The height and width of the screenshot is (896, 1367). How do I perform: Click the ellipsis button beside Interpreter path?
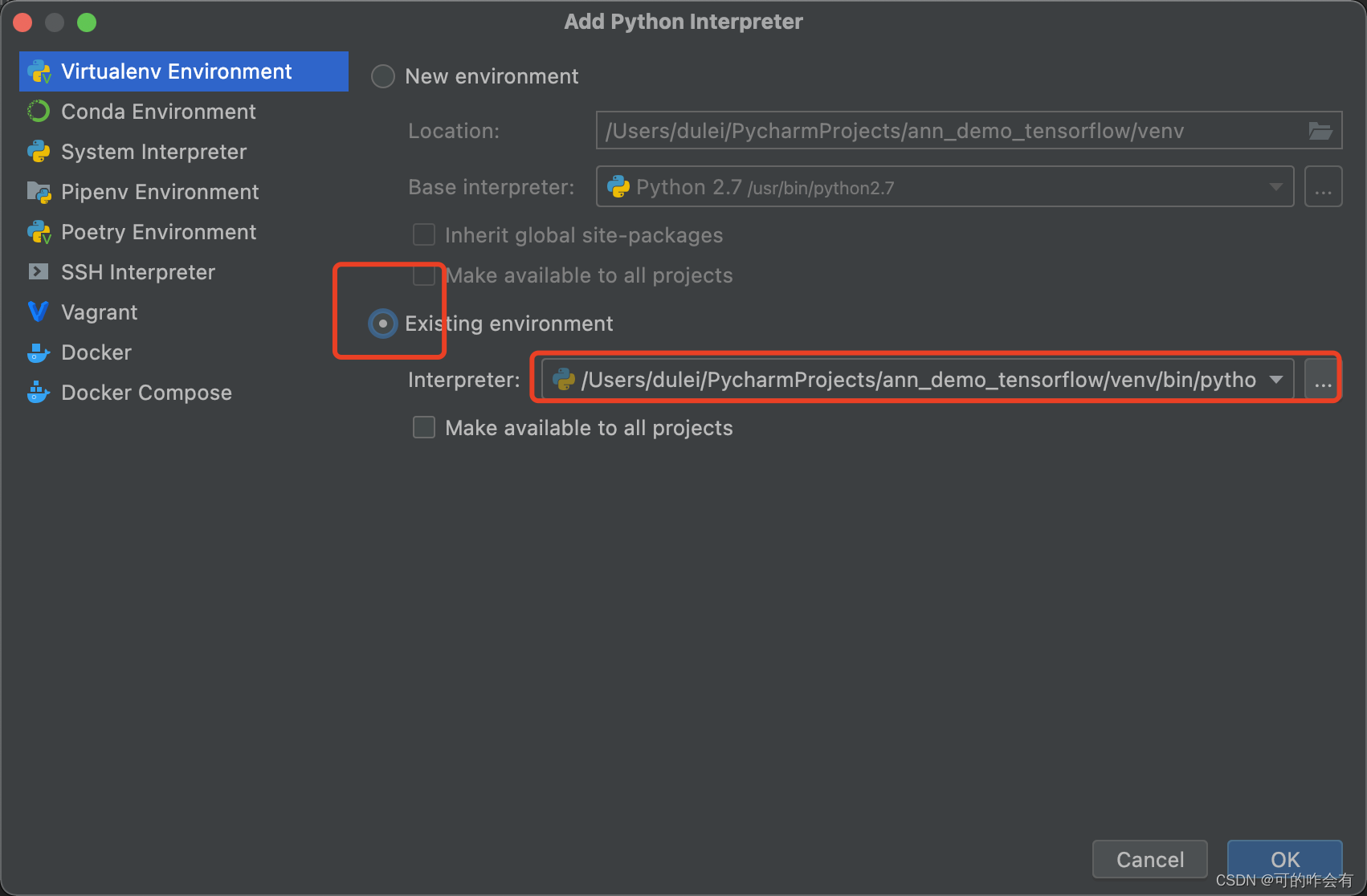point(1324,380)
